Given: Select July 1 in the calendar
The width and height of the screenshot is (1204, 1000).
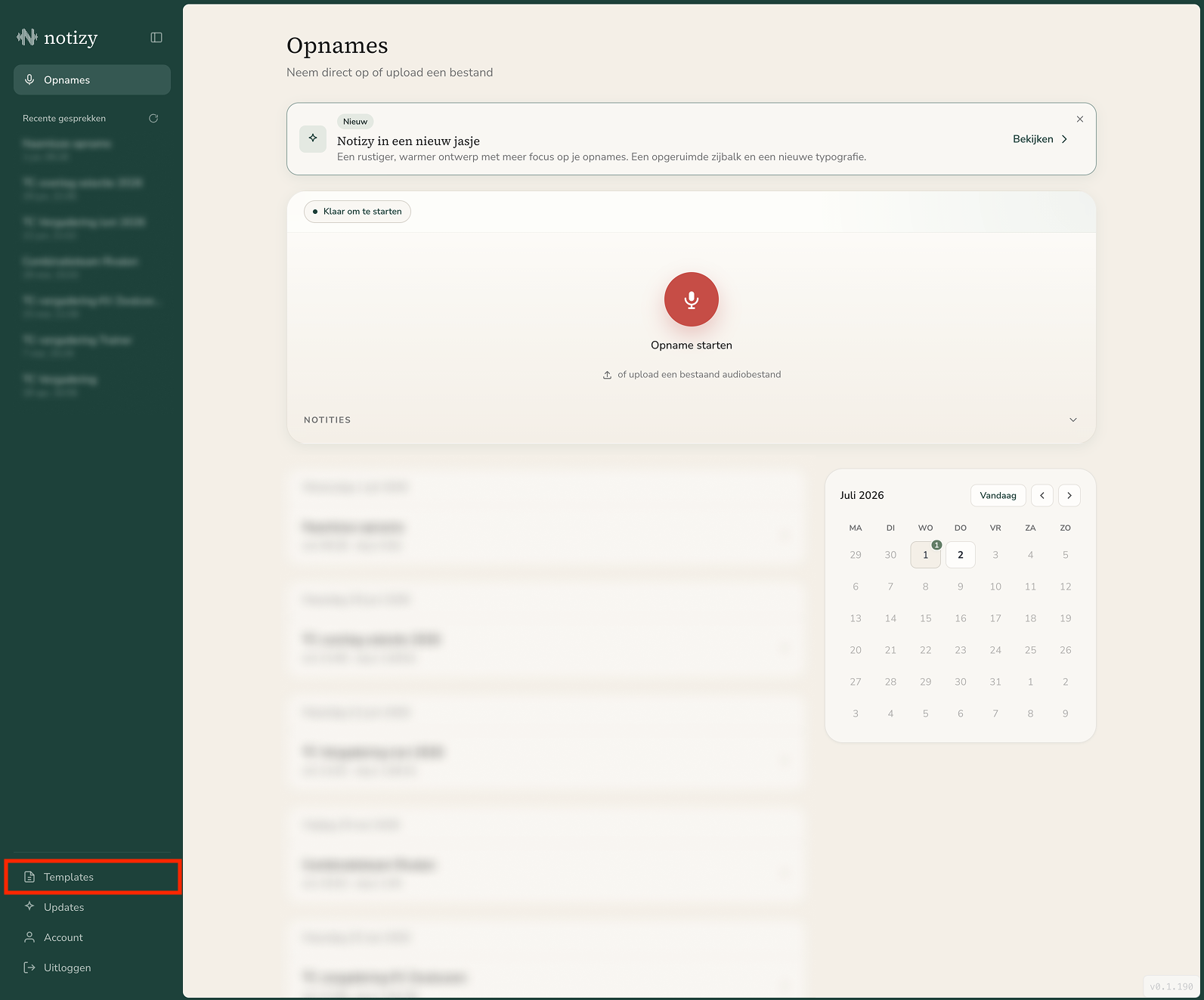Looking at the screenshot, I should 926,555.
